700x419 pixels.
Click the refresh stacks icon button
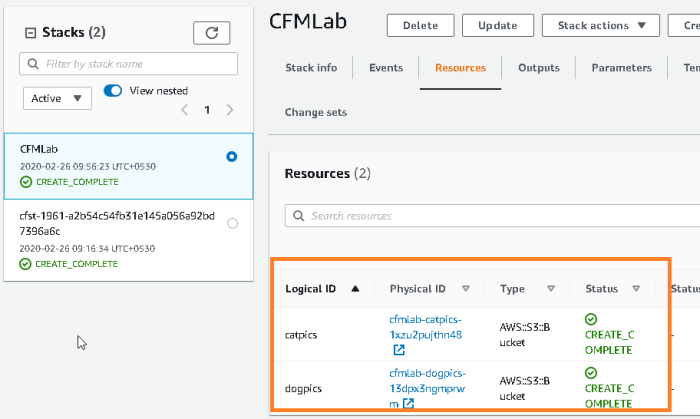211,33
